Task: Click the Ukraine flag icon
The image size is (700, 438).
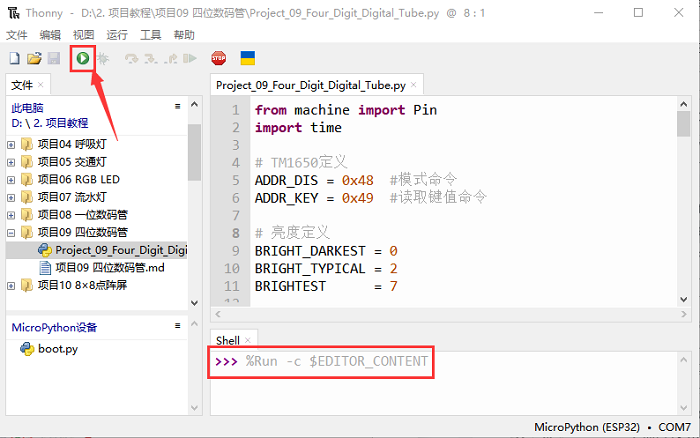Action: click(x=247, y=59)
